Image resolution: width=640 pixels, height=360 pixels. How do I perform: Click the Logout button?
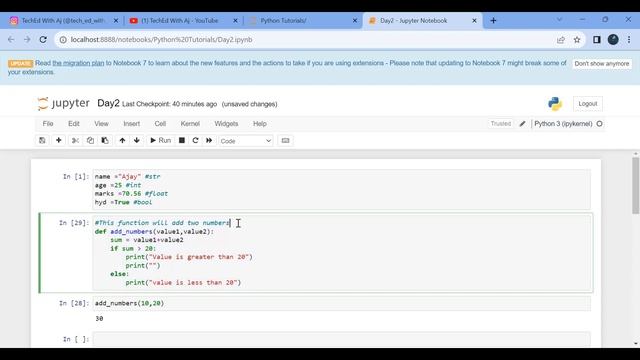(588, 104)
